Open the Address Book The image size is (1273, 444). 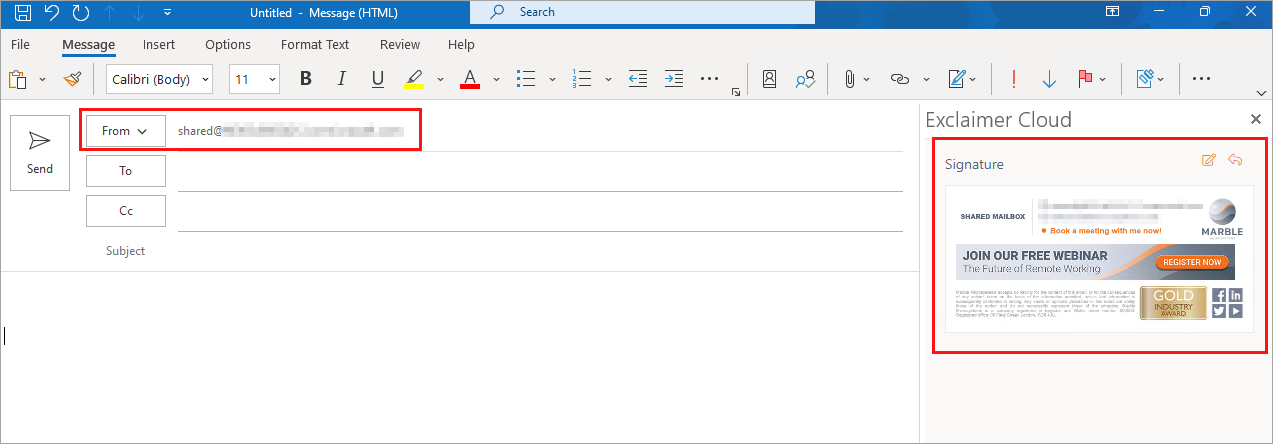[x=769, y=79]
